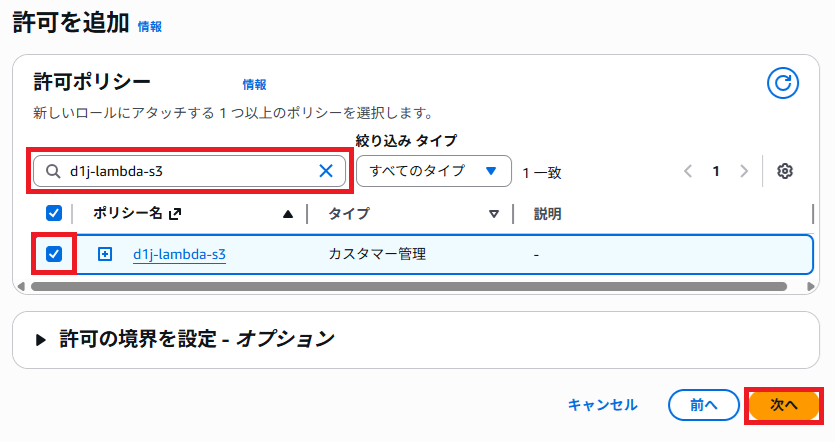
Task: Click the キャンセル button
Action: pyautogui.click(x=602, y=404)
